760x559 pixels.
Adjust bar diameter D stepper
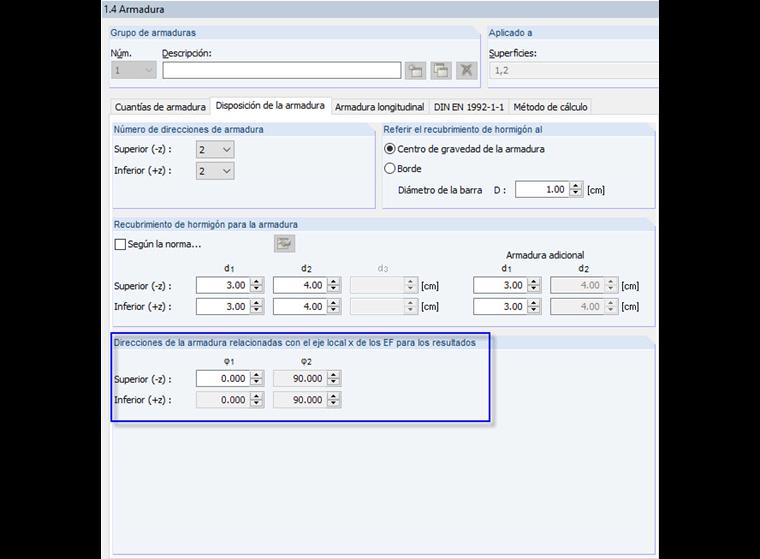click(x=575, y=190)
